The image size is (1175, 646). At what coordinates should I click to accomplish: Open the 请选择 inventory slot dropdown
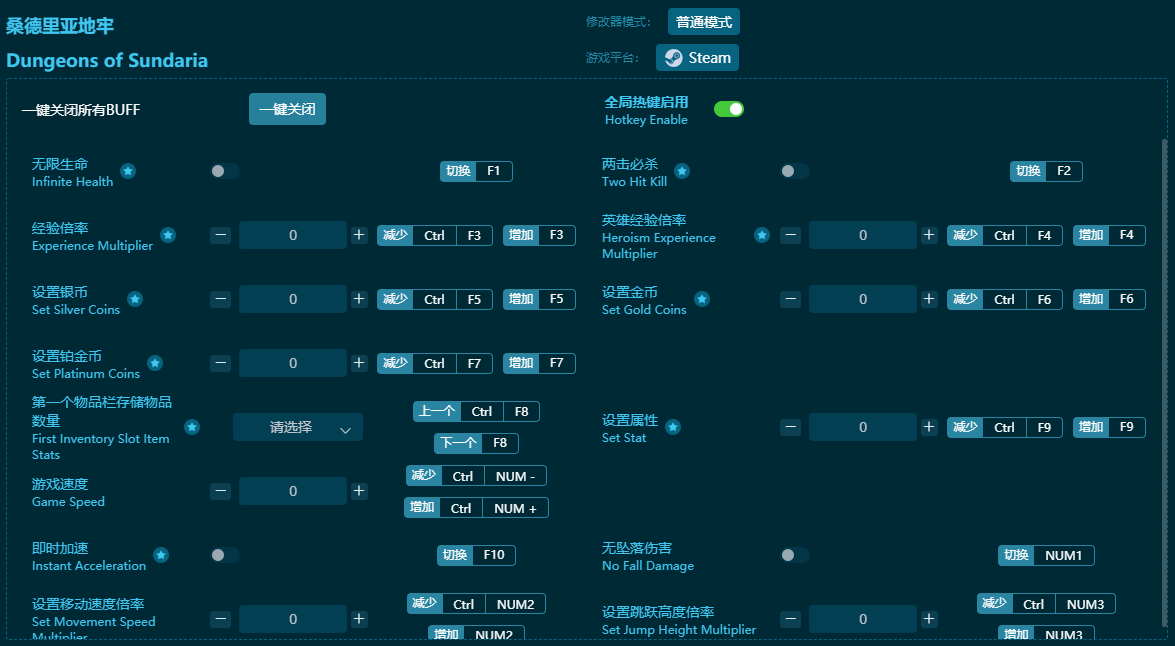[x=297, y=427]
